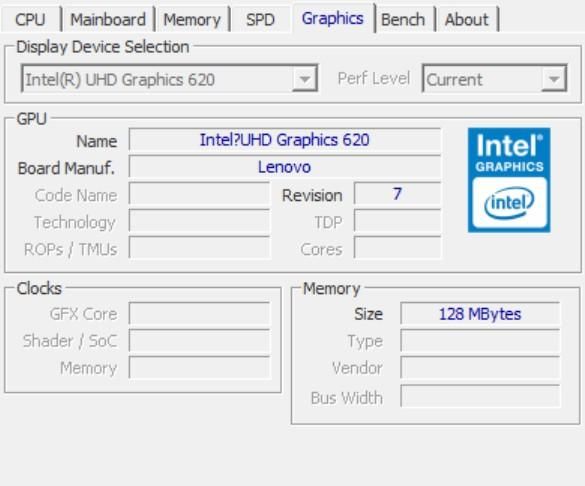Screen dimensions: 585x486
Task: Click the Intel Graphics logo
Action: (509, 180)
